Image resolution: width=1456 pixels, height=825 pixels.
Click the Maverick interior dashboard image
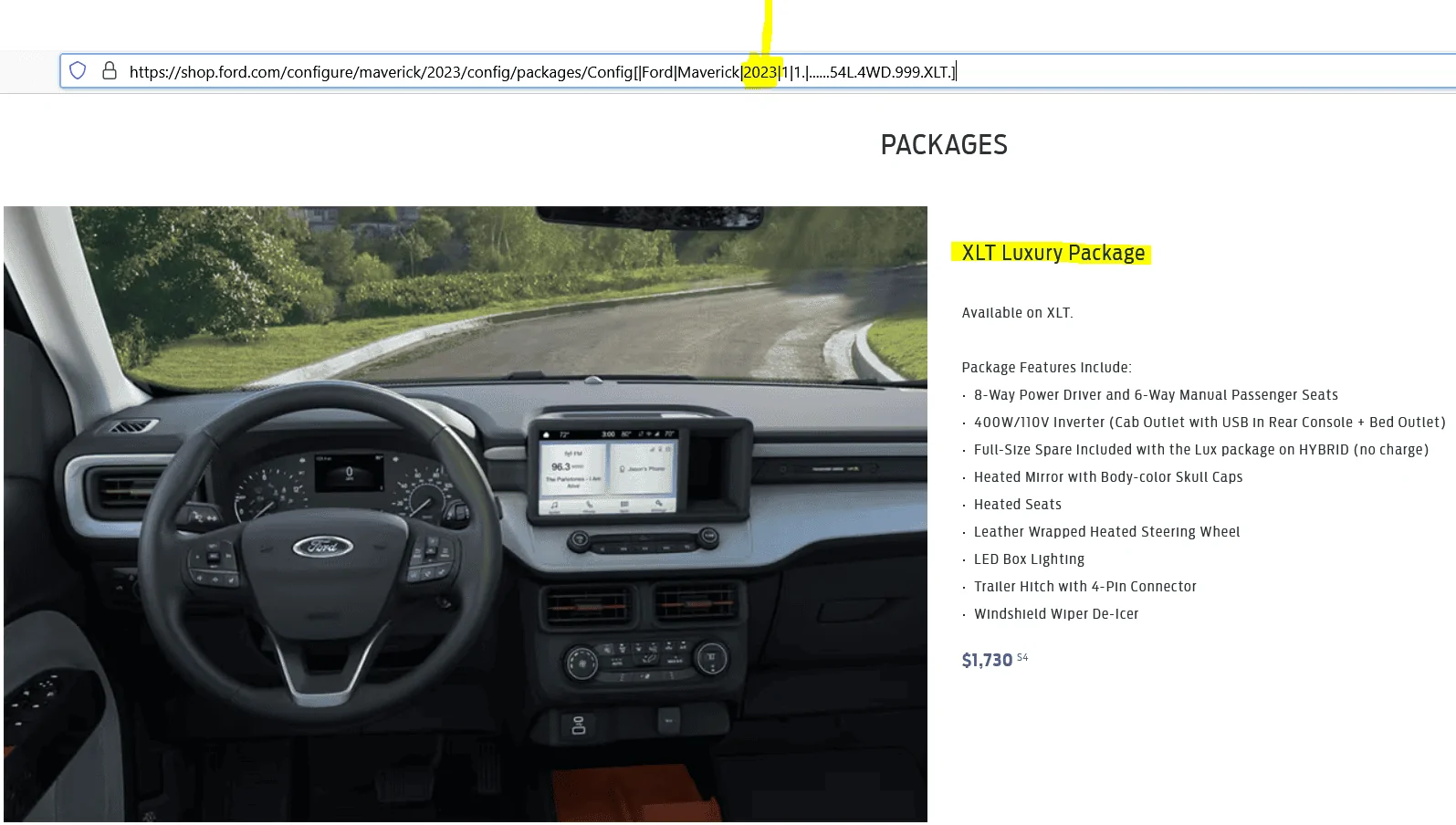pyautogui.click(x=466, y=514)
